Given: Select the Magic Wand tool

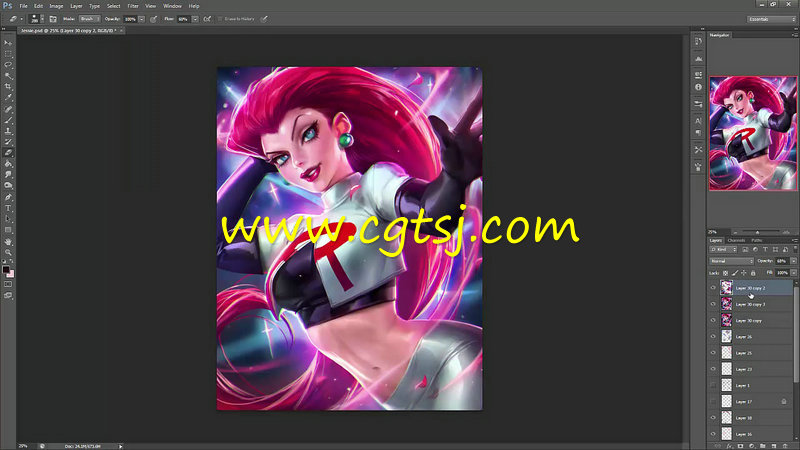Looking at the screenshot, I should (8, 76).
